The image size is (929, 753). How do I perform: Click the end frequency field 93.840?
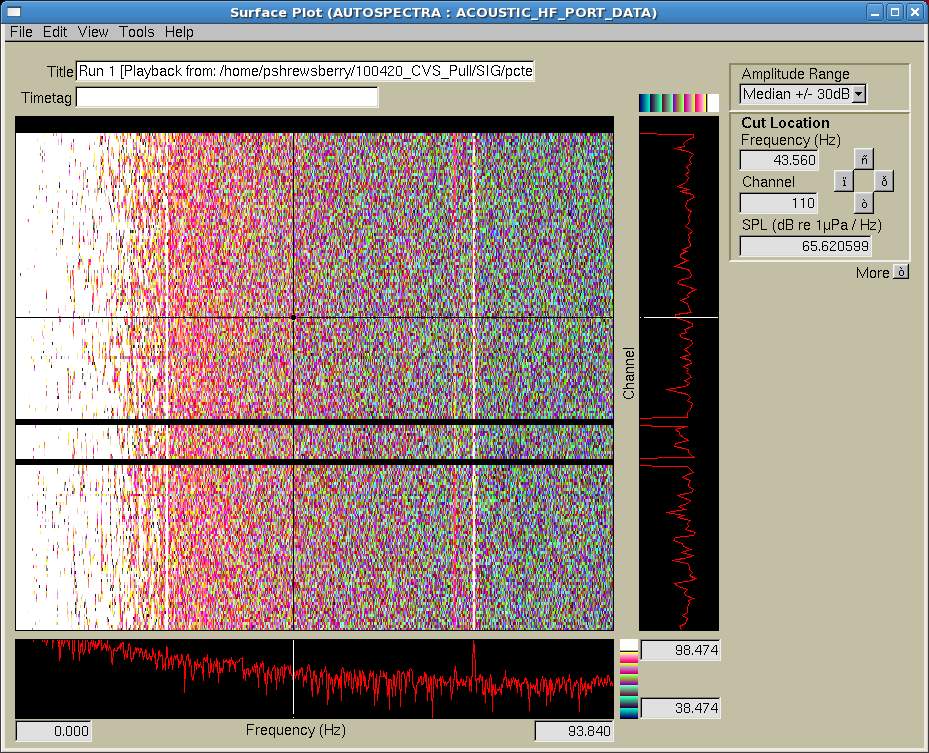(x=574, y=730)
